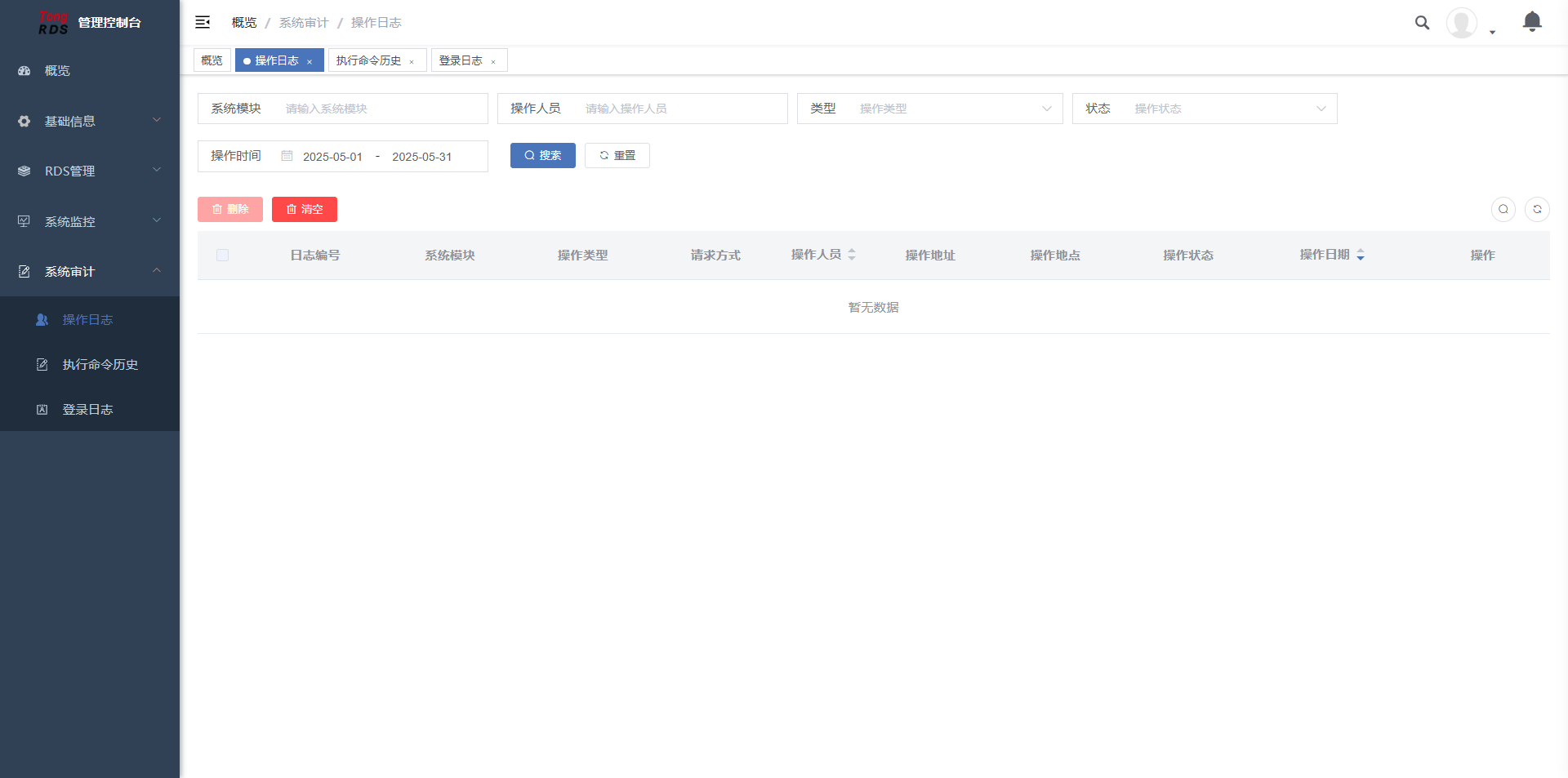Click the 删除 button
The image size is (1568, 778).
coord(230,209)
